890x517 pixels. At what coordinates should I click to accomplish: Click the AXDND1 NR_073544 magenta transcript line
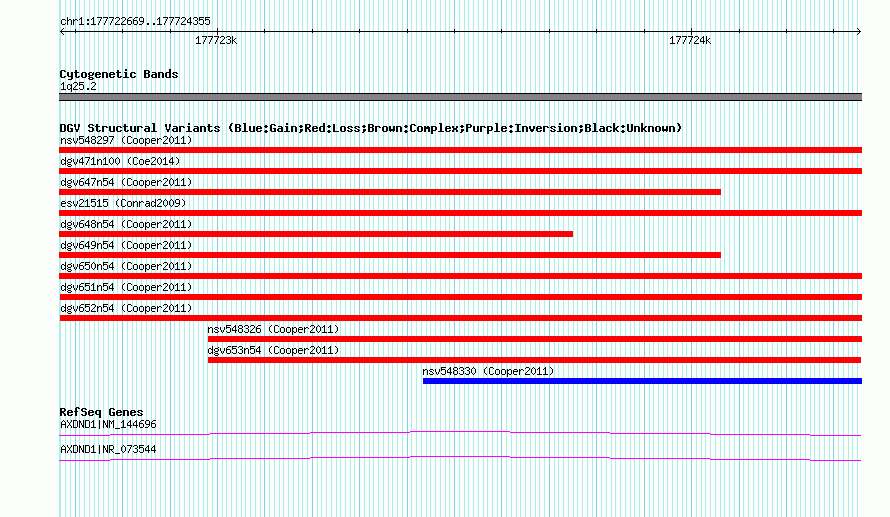coord(460,459)
